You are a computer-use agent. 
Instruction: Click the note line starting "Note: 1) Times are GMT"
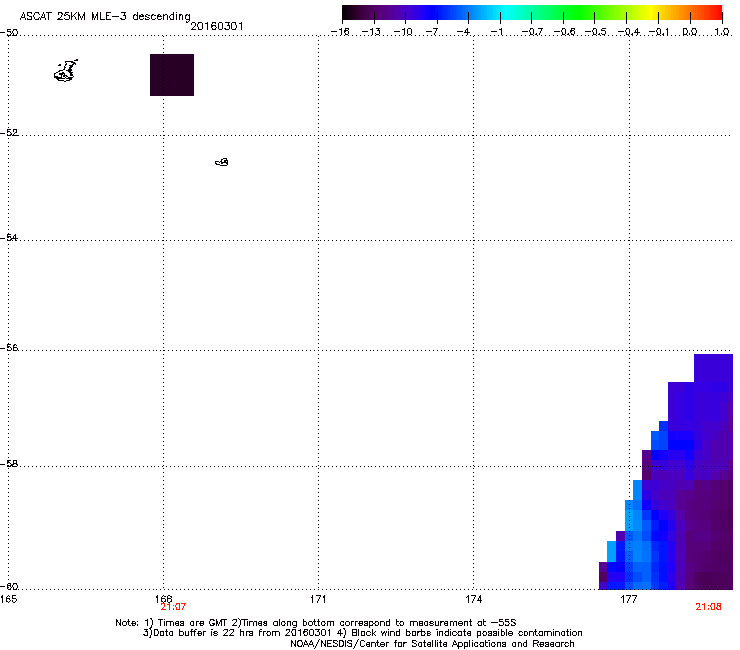[316, 623]
